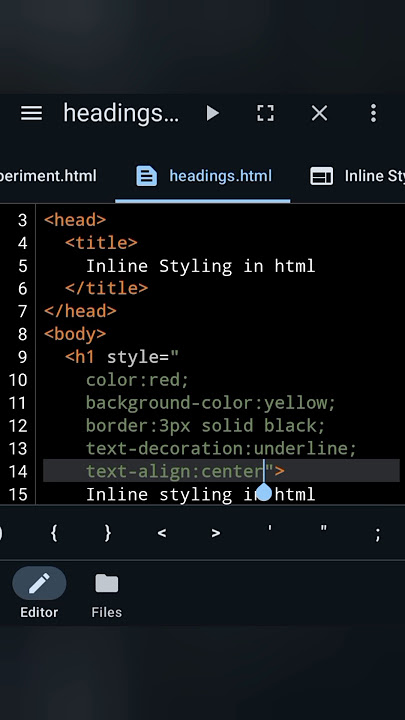Close the current file with X icon
Screen dimensions: 405x720
(319, 113)
